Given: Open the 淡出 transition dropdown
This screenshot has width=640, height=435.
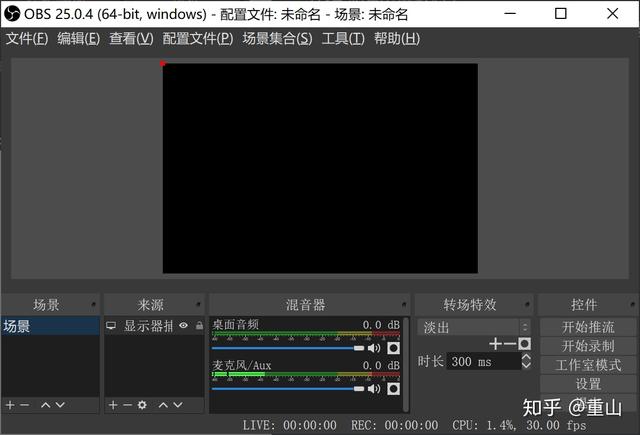Looking at the screenshot, I should 474,327.
